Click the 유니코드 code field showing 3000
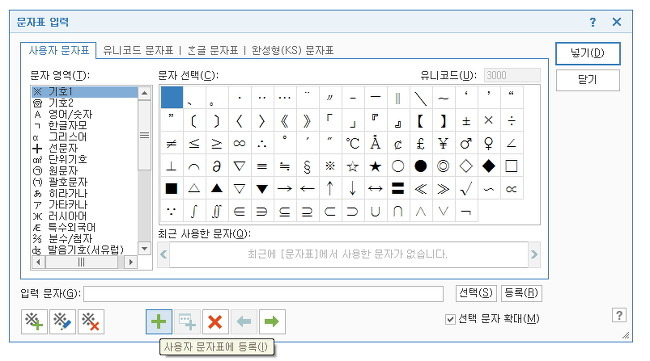The height and width of the screenshot is (361, 650). pyautogui.click(x=512, y=75)
